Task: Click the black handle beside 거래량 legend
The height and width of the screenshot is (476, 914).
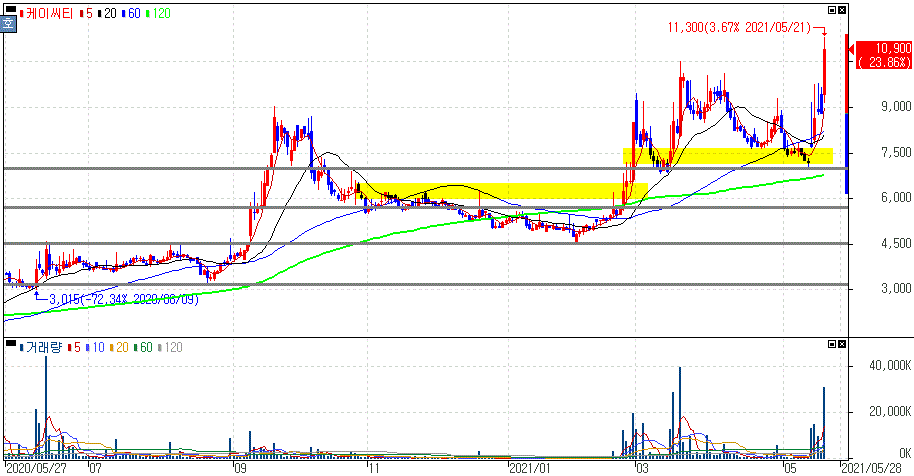Action: (10, 343)
